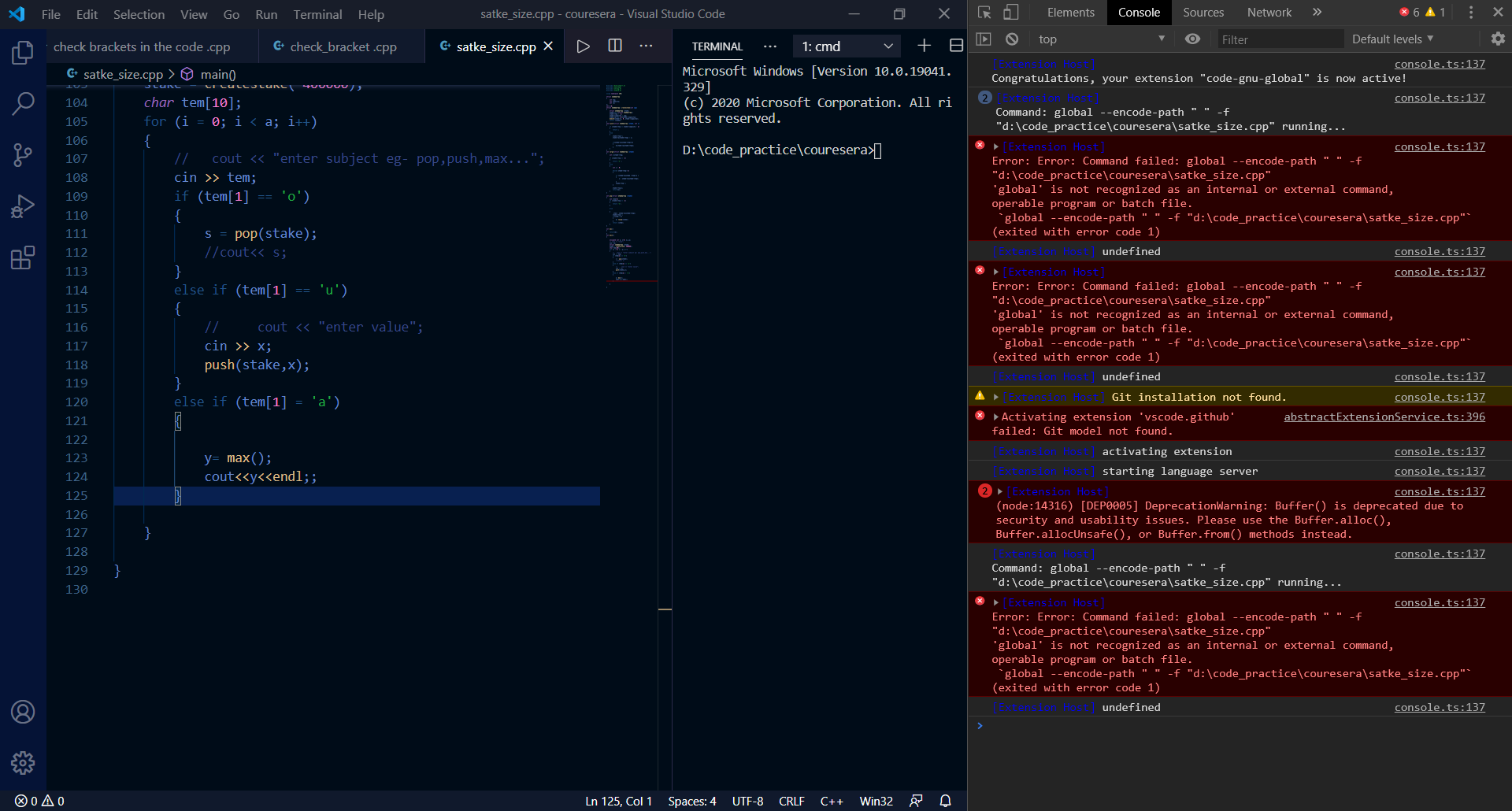Screen dimensions: 1512x811
Task: Run the file with the play icon
Action: point(584,46)
